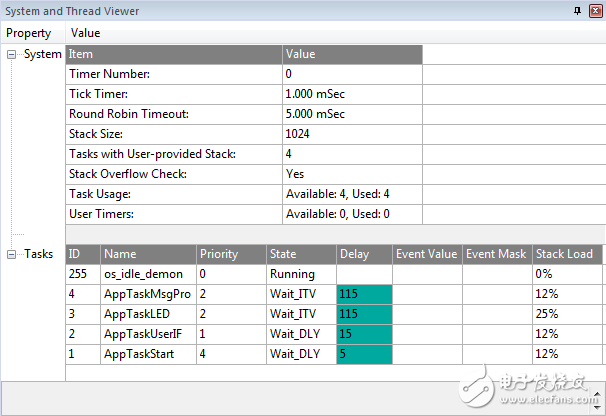Image resolution: width=606 pixels, height=416 pixels.
Task: Click the delay 15 cell of AppTaskUserIF
Action: point(364,334)
